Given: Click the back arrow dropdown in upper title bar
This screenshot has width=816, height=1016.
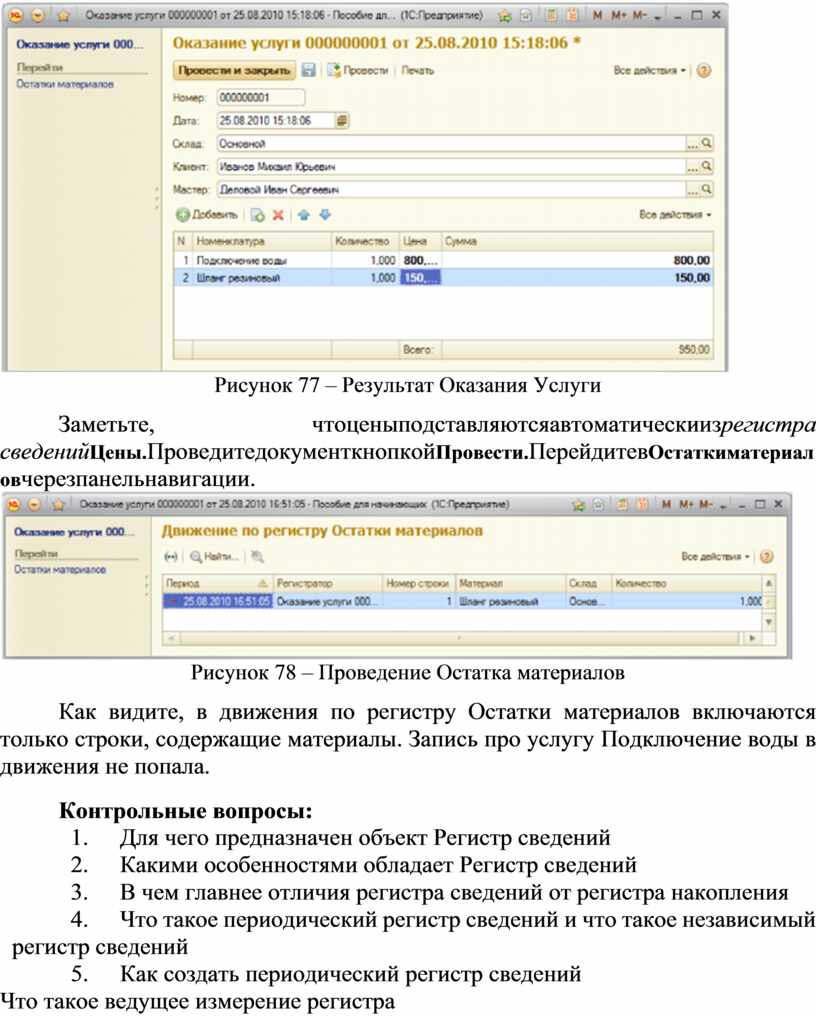Looking at the screenshot, I should [x=38, y=16].
